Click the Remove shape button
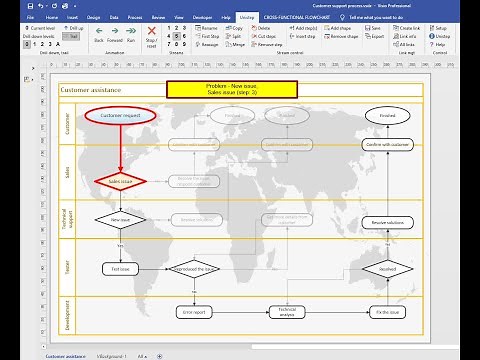 [x=341, y=36]
